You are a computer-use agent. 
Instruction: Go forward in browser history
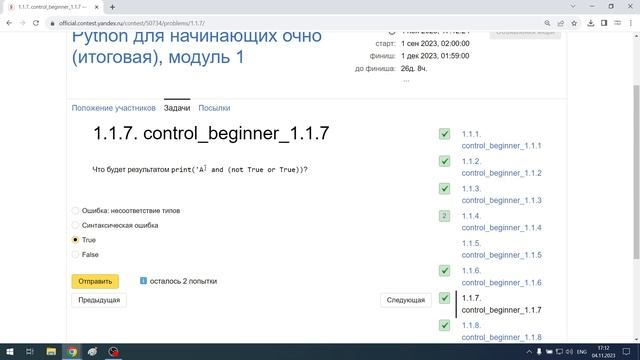point(22,23)
